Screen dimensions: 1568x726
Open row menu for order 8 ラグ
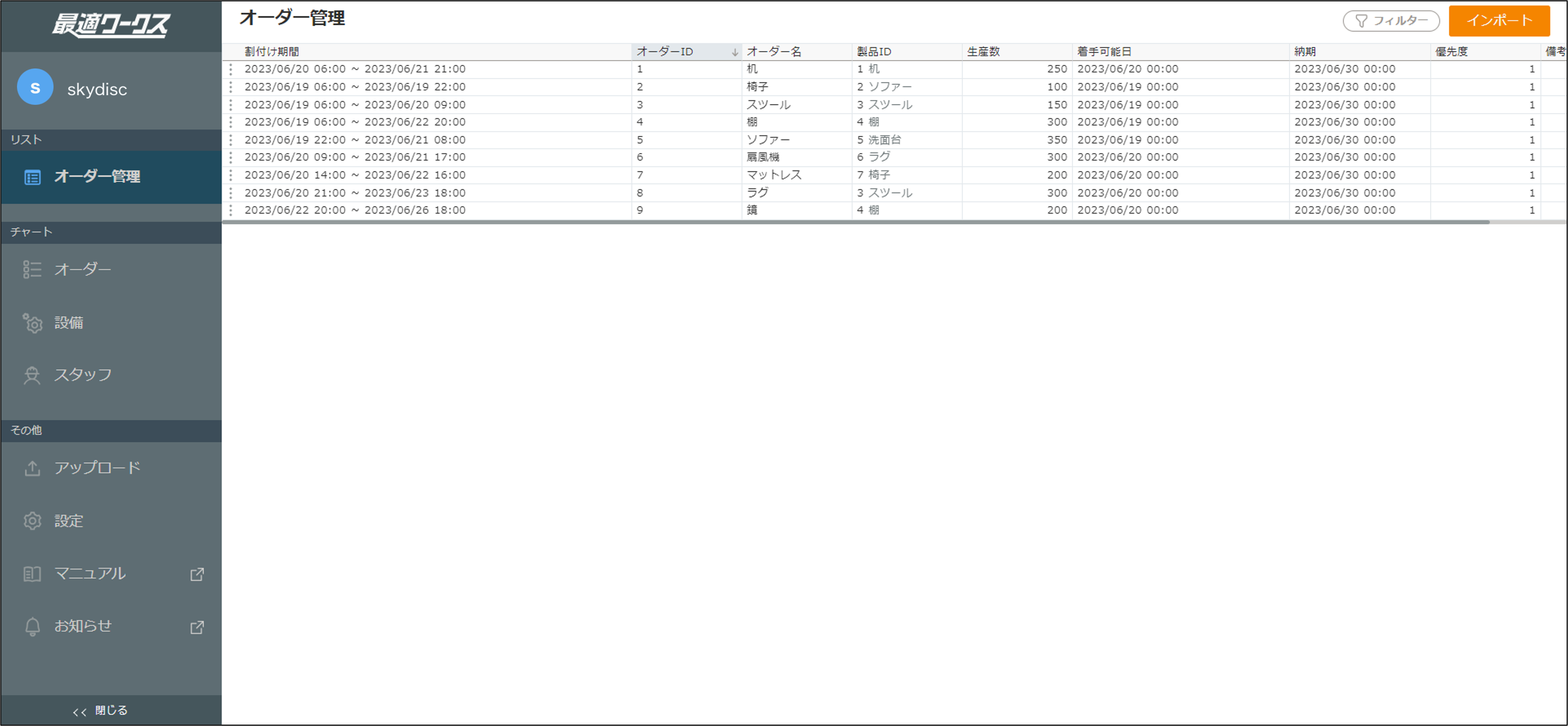click(231, 193)
